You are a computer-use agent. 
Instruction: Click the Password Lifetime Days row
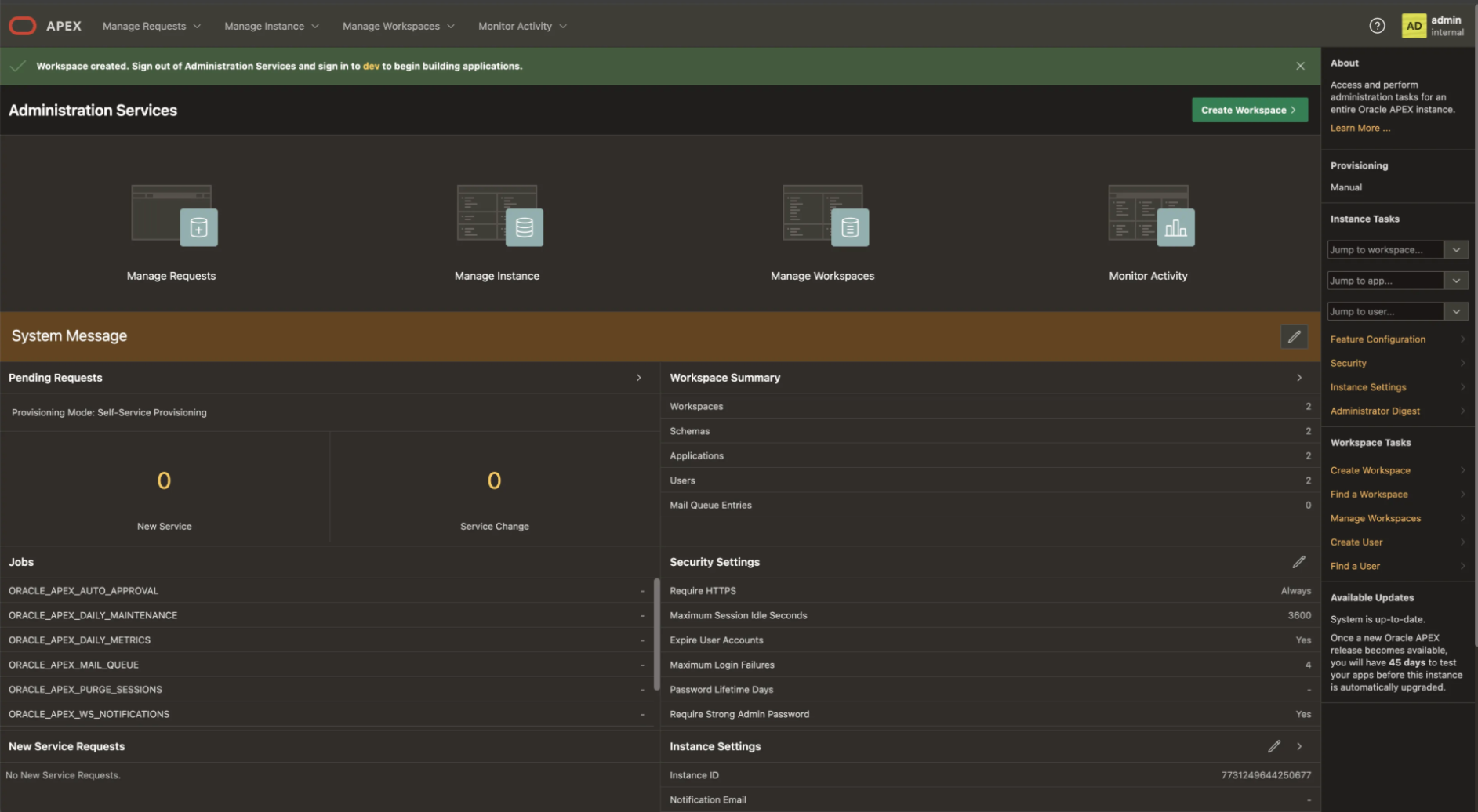990,689
